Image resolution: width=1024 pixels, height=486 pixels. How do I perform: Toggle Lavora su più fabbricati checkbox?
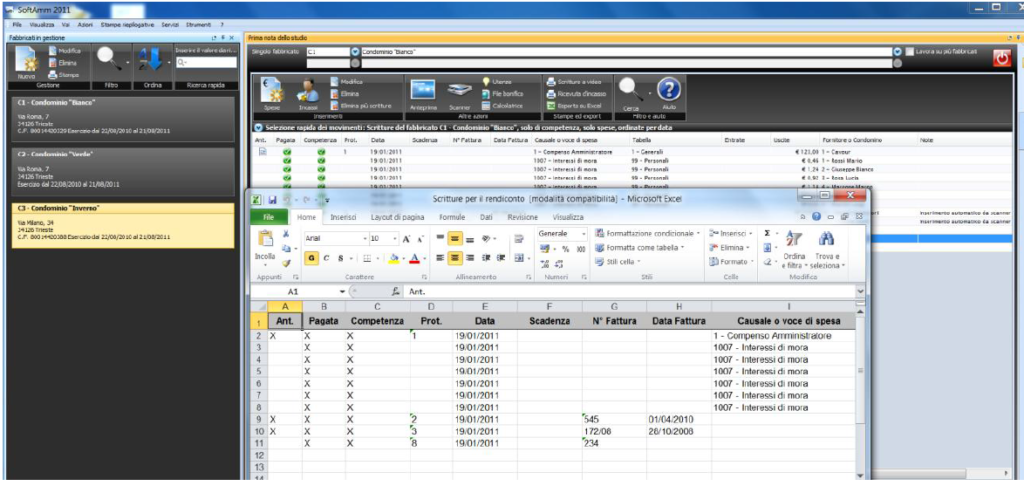910,51
